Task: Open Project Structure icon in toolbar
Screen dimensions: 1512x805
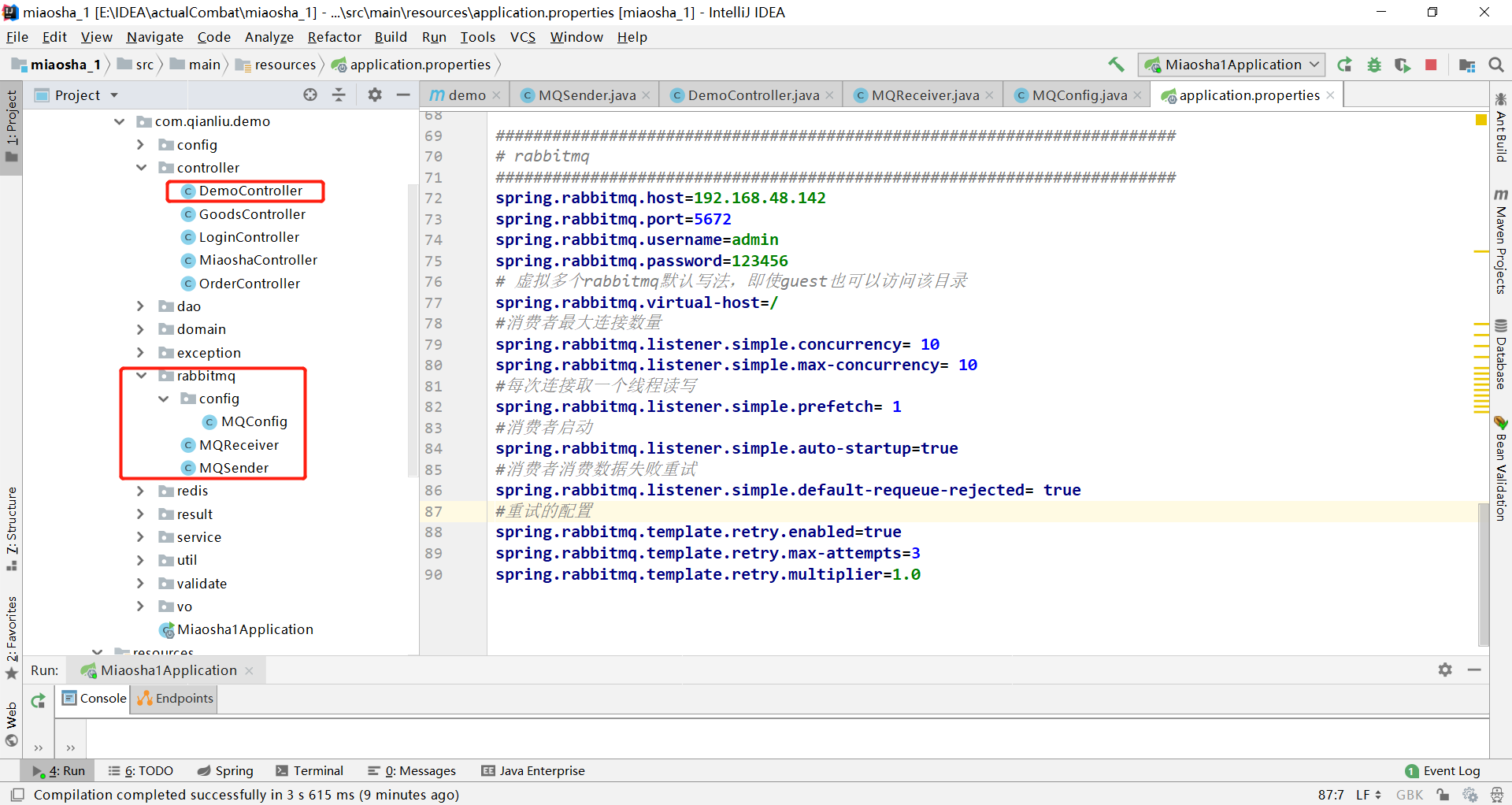Action: point(1467,65)
